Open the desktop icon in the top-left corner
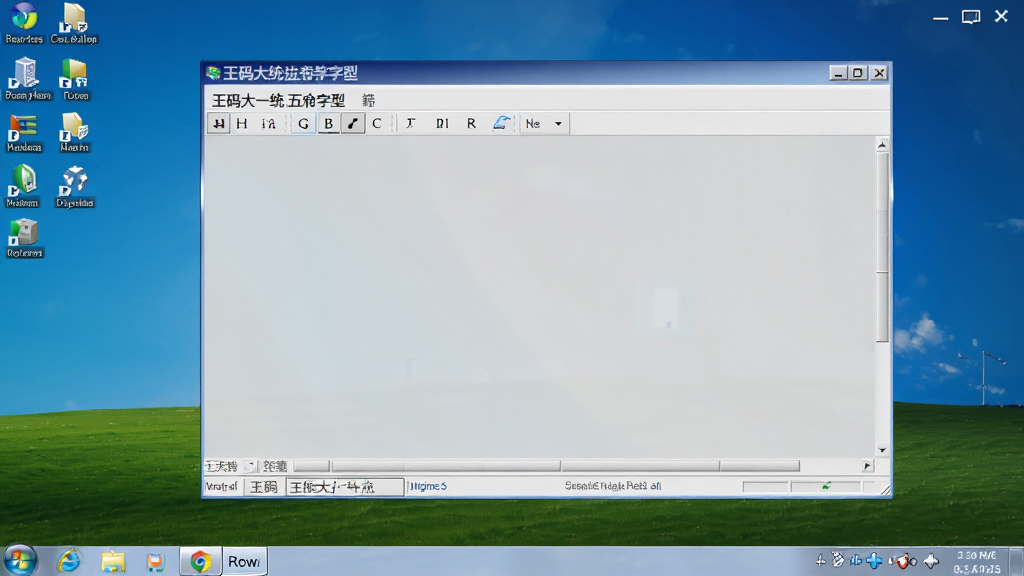 coord(24,23)
